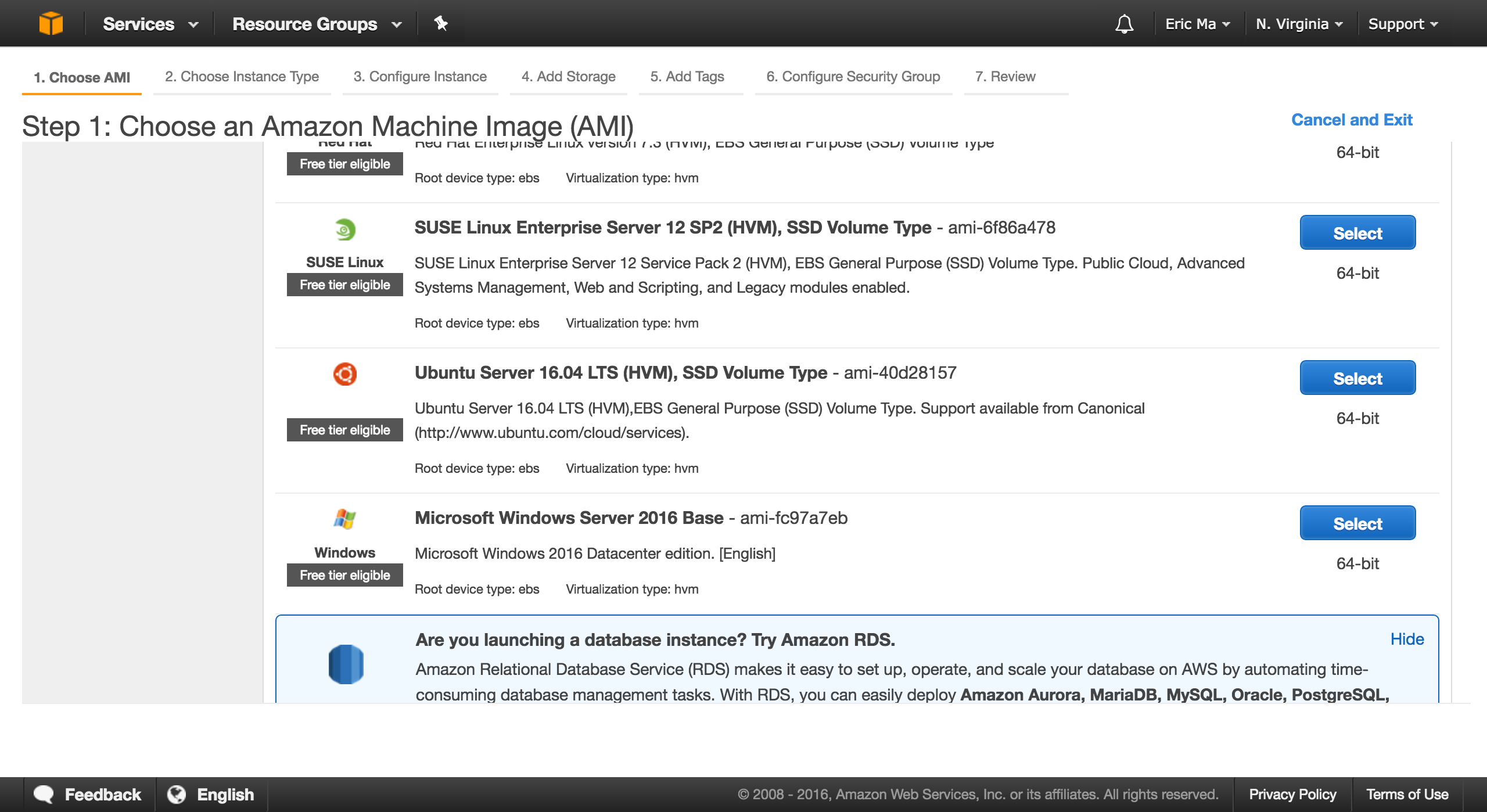Click the ami-fc97a7eb ID text
The image size is (1487, 812).
click(x=793, y=518)
